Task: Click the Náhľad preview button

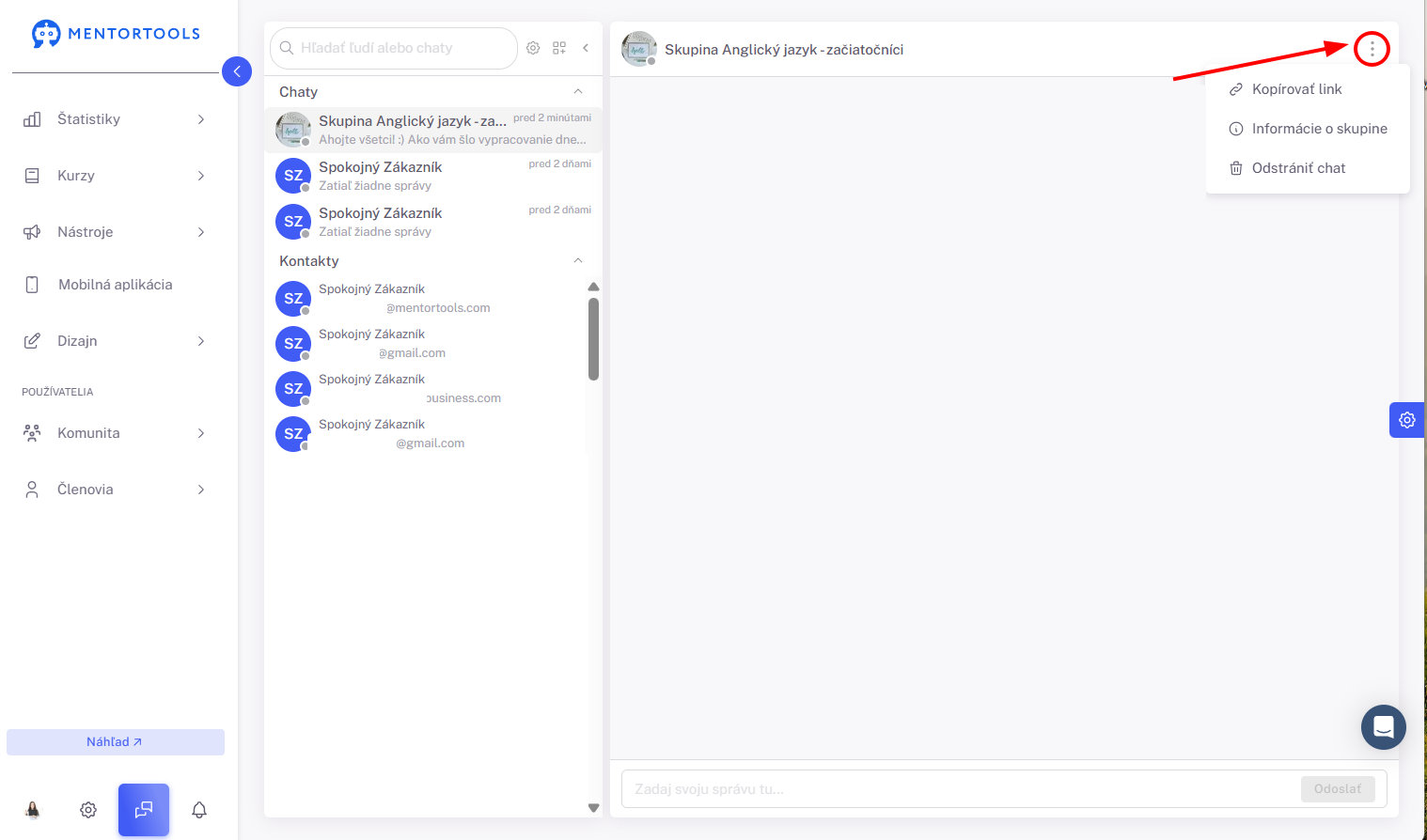Action: pos(116,742)
